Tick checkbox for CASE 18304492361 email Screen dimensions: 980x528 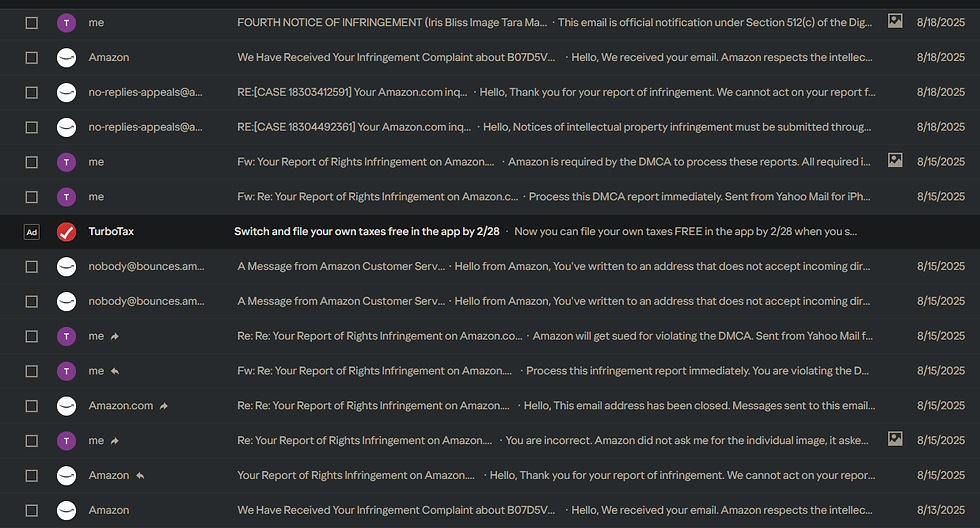point(32,127)
